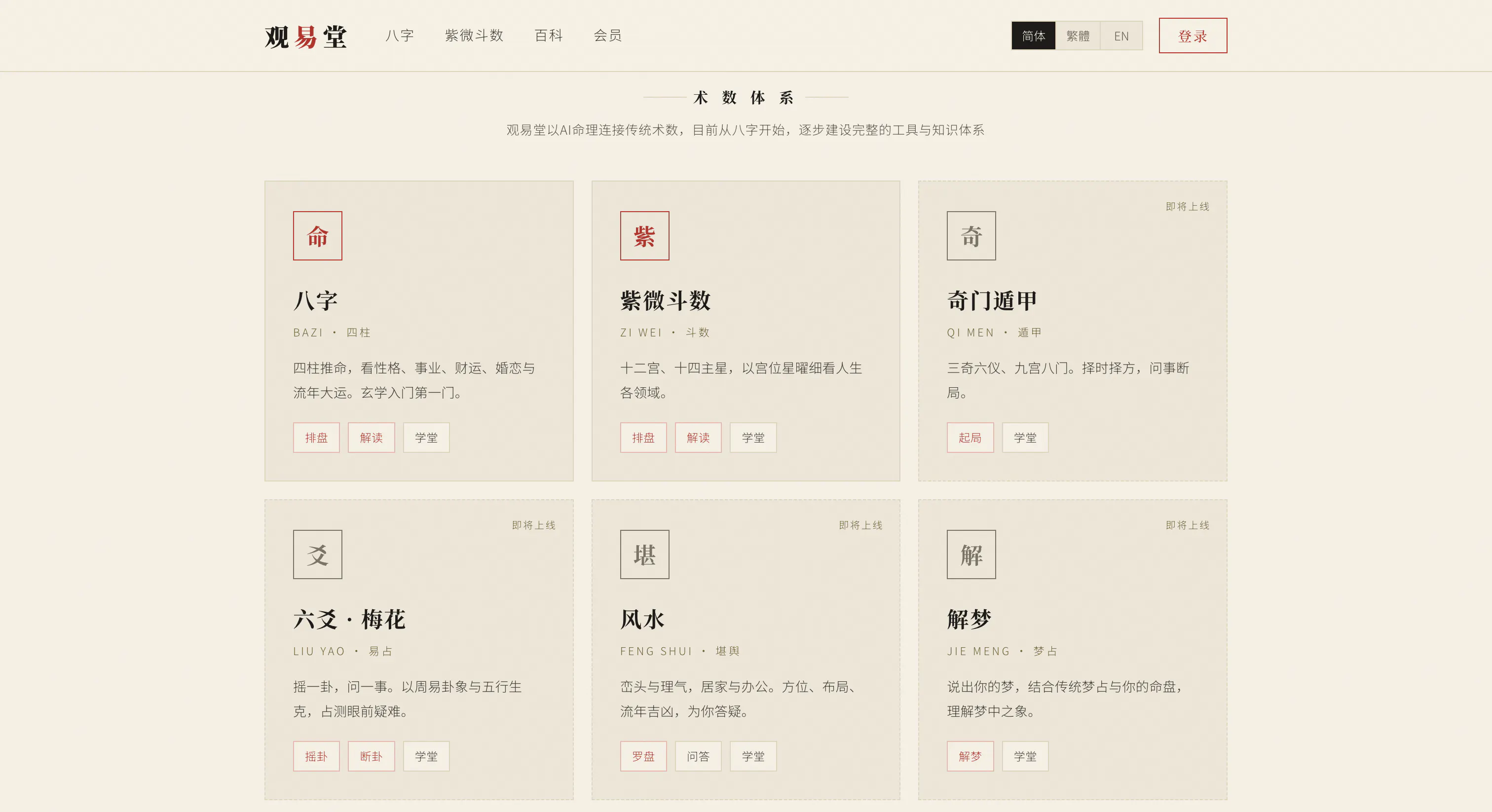Click the 说出你的梦 description text

point(1066,699)
